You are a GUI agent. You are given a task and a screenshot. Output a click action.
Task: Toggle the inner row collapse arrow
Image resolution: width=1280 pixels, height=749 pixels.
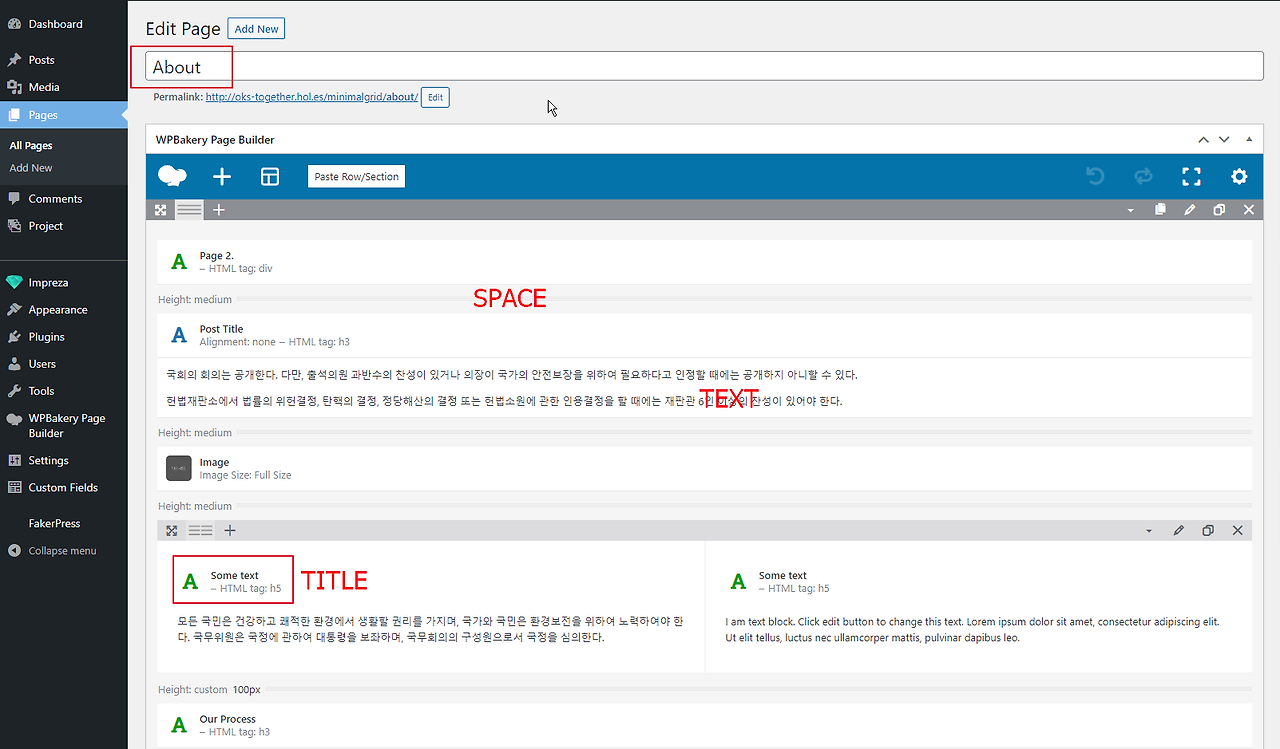click(x=1149, y=530)
